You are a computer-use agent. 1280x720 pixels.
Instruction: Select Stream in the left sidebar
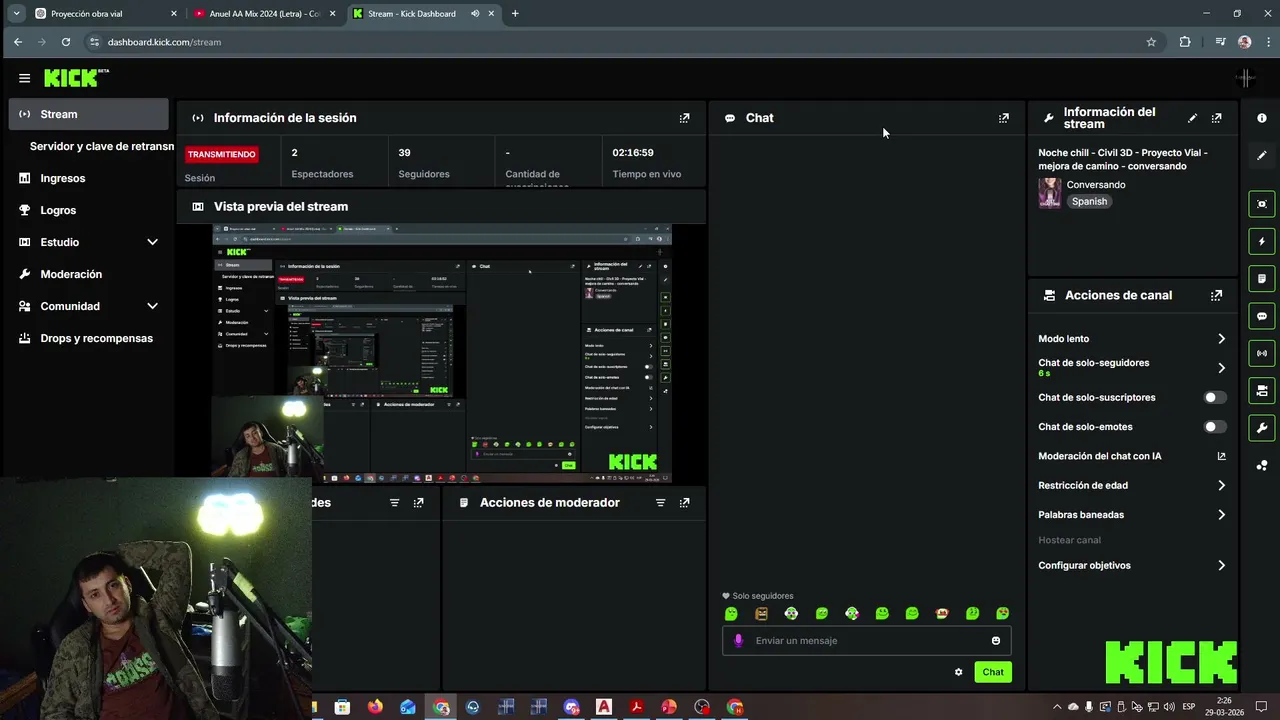click(89, 114)
